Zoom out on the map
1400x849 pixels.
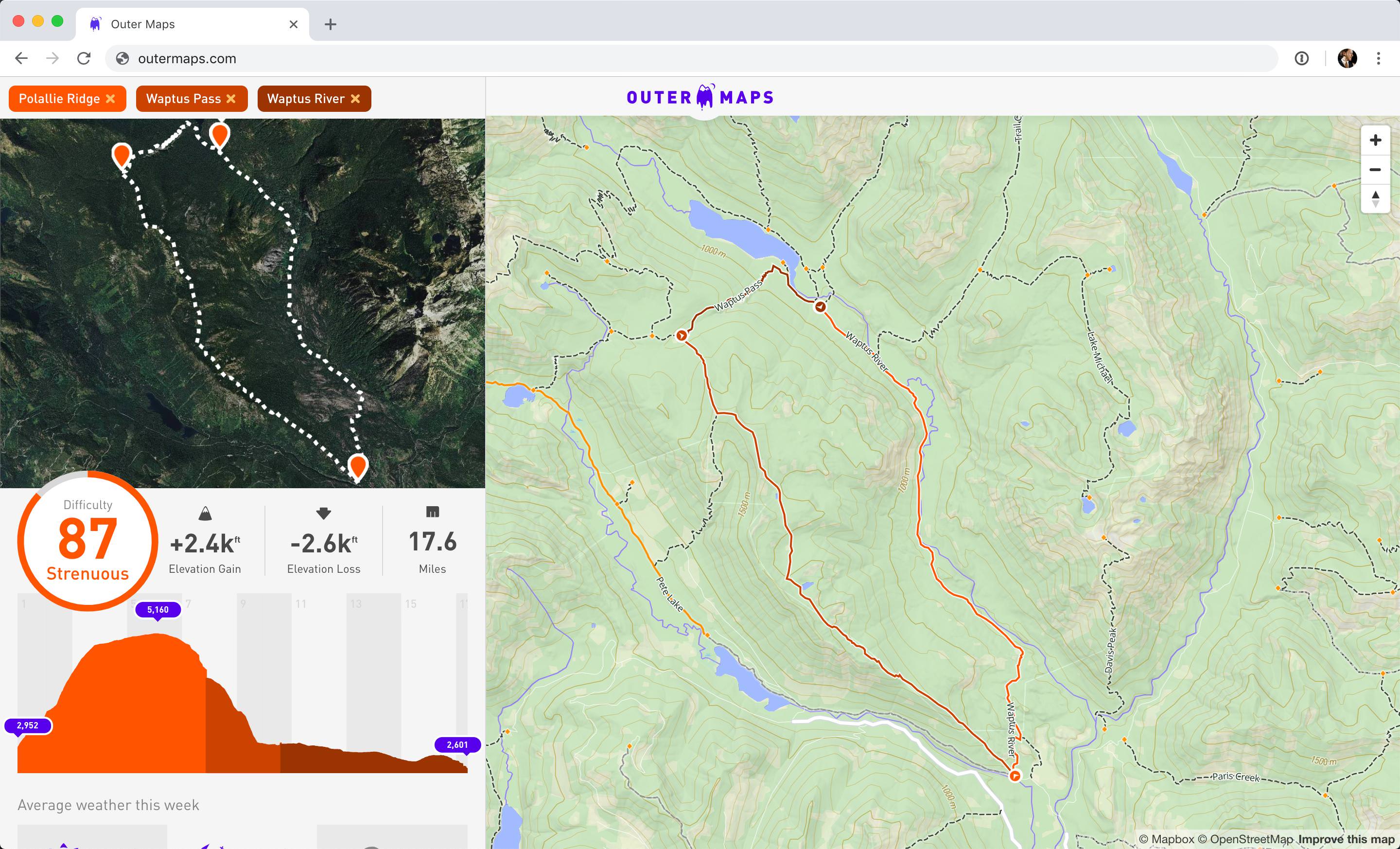click(1375, 169)
